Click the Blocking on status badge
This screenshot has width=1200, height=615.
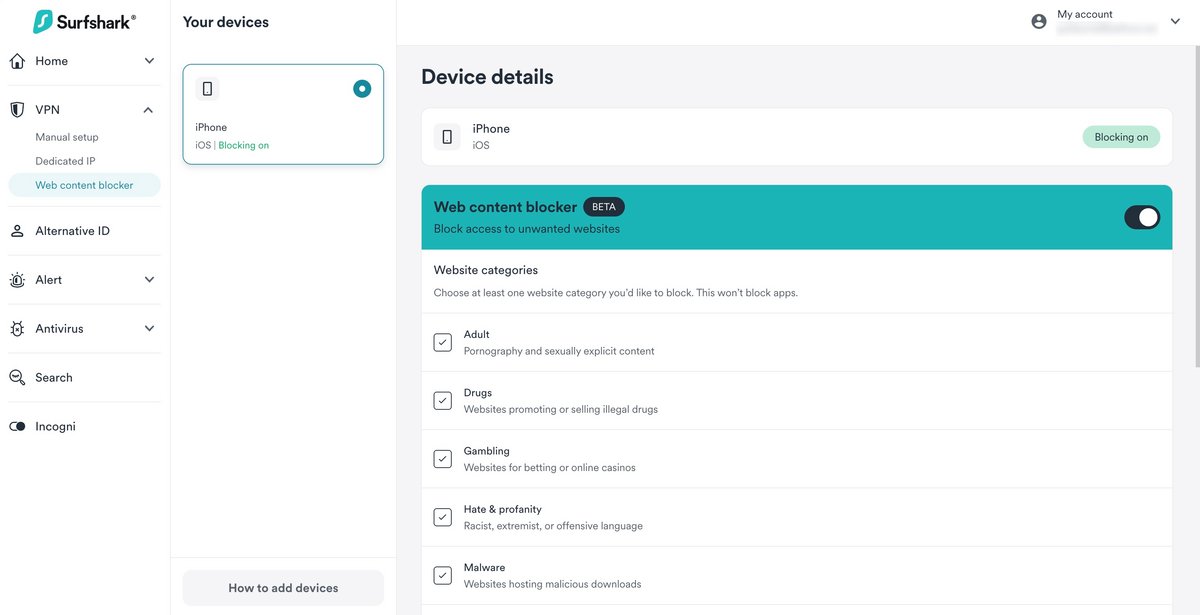click(x=1121, y=137)
